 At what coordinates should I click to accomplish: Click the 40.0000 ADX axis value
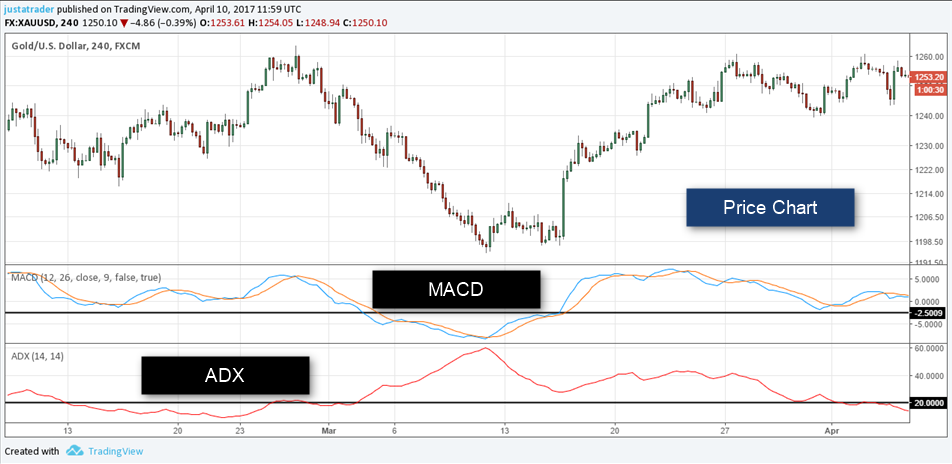(930, 376)
